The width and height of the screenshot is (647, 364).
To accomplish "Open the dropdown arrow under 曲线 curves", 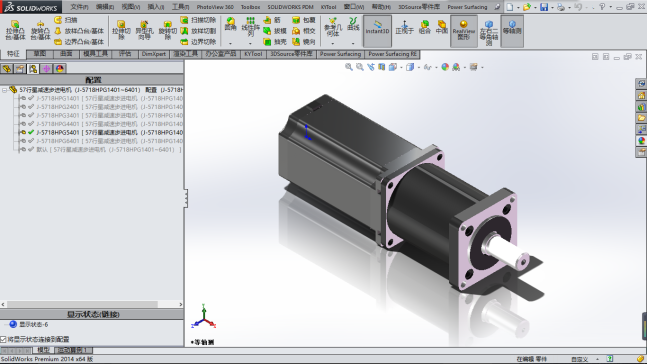I will pos(353,43).
